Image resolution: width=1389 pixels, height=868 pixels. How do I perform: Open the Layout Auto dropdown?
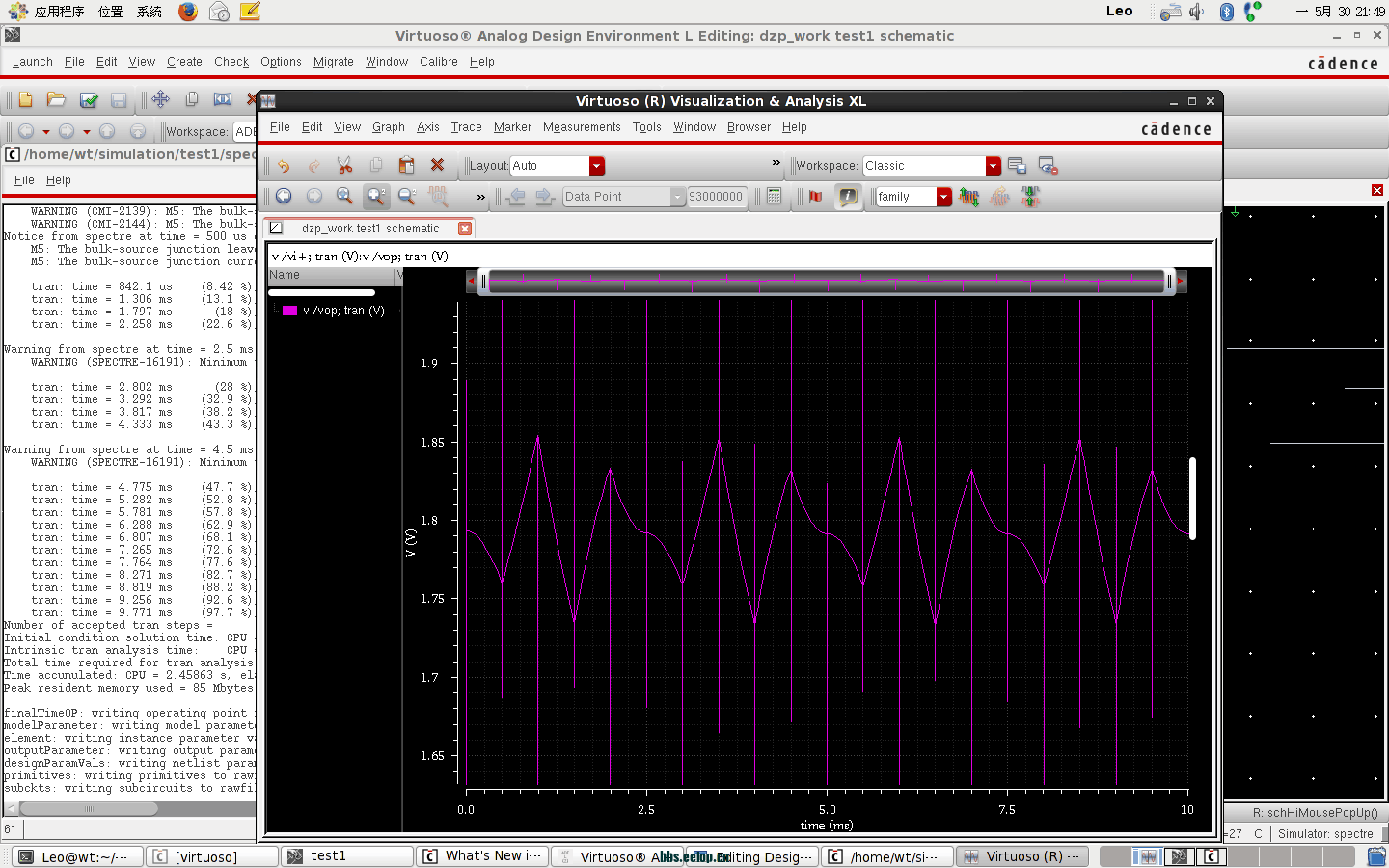pyautogui.click(x=596, y=166)
